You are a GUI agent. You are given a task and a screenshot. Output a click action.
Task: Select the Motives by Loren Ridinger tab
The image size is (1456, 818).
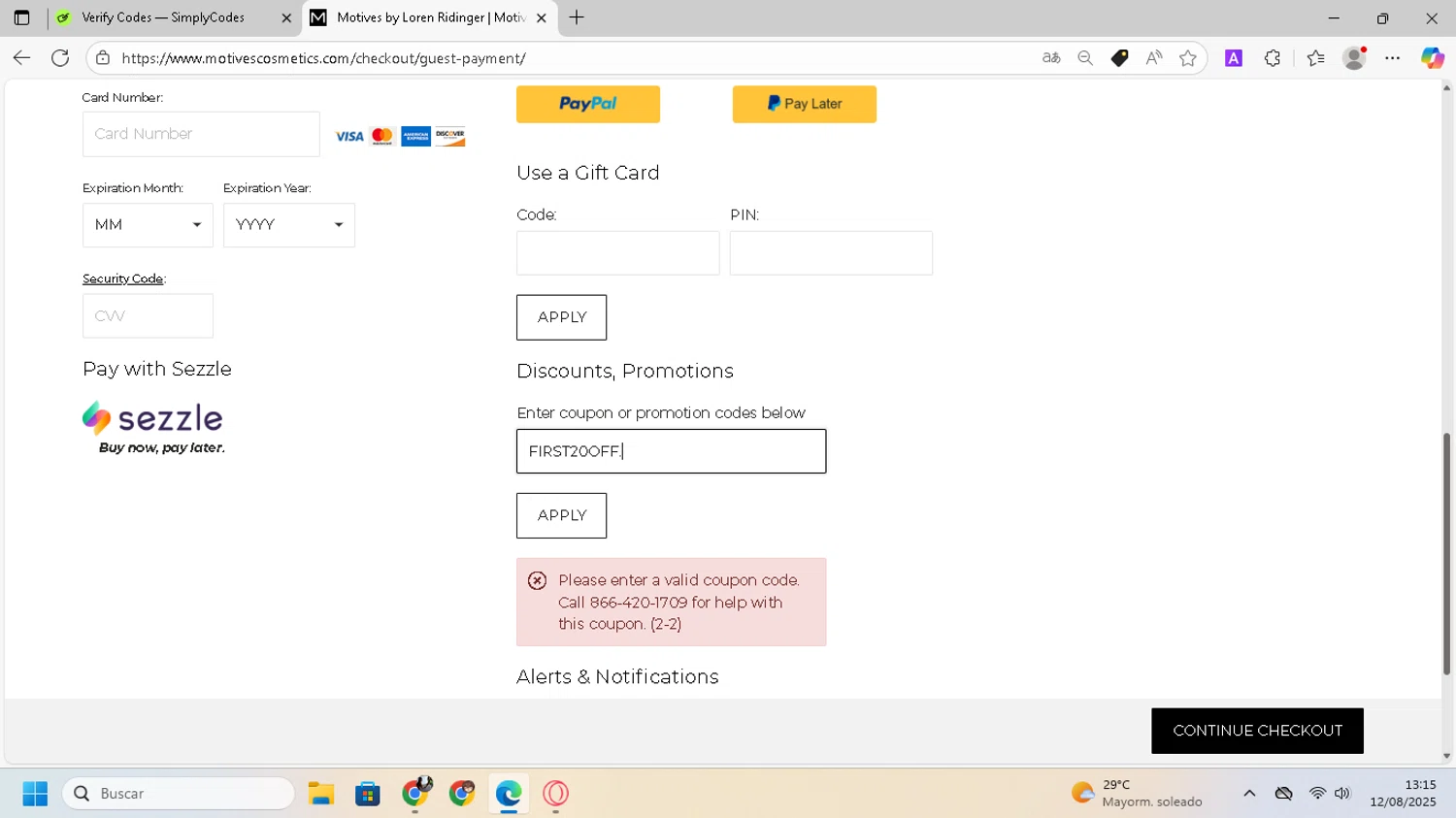431,17
